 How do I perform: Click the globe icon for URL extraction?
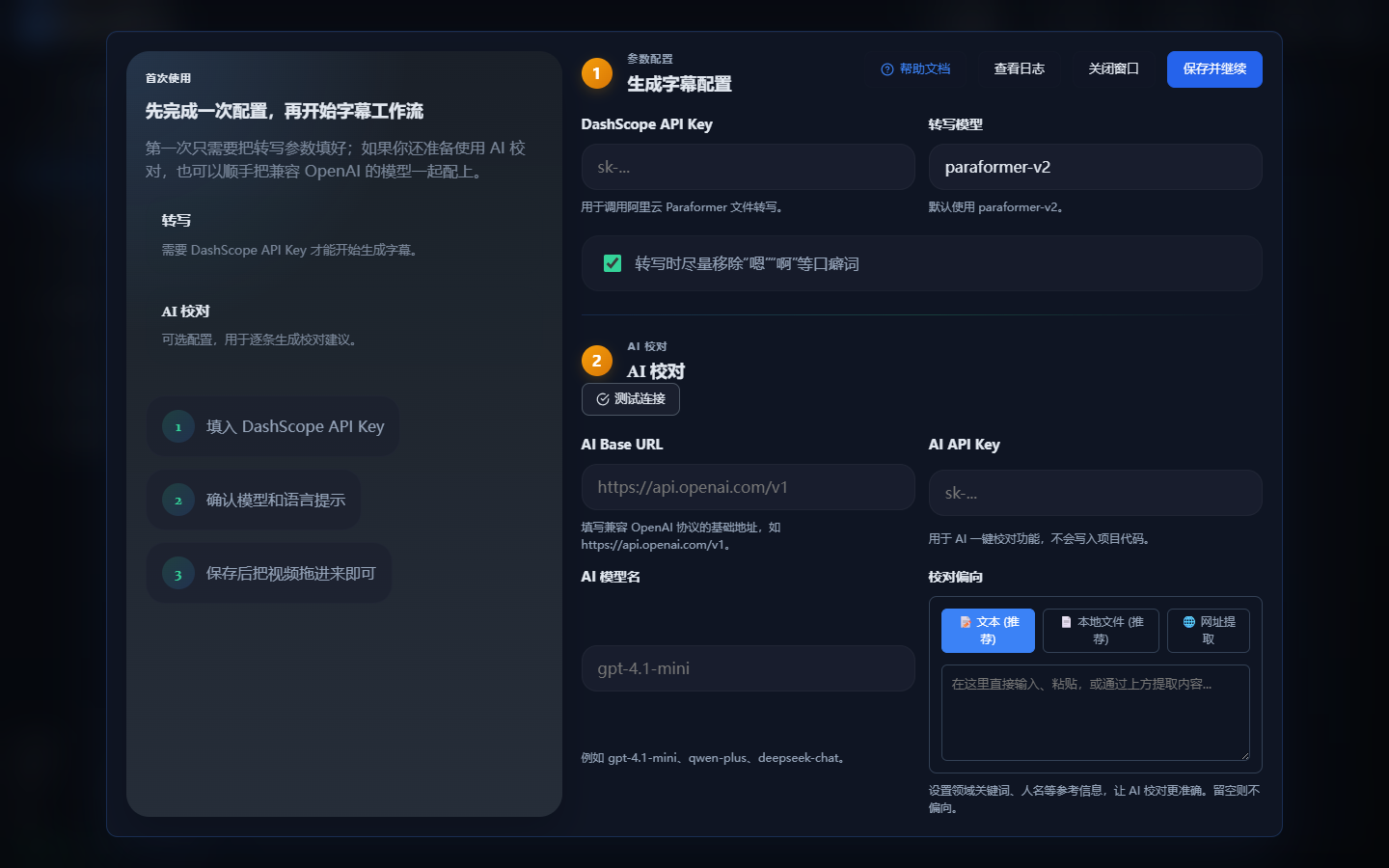(x=1189, y=622)
